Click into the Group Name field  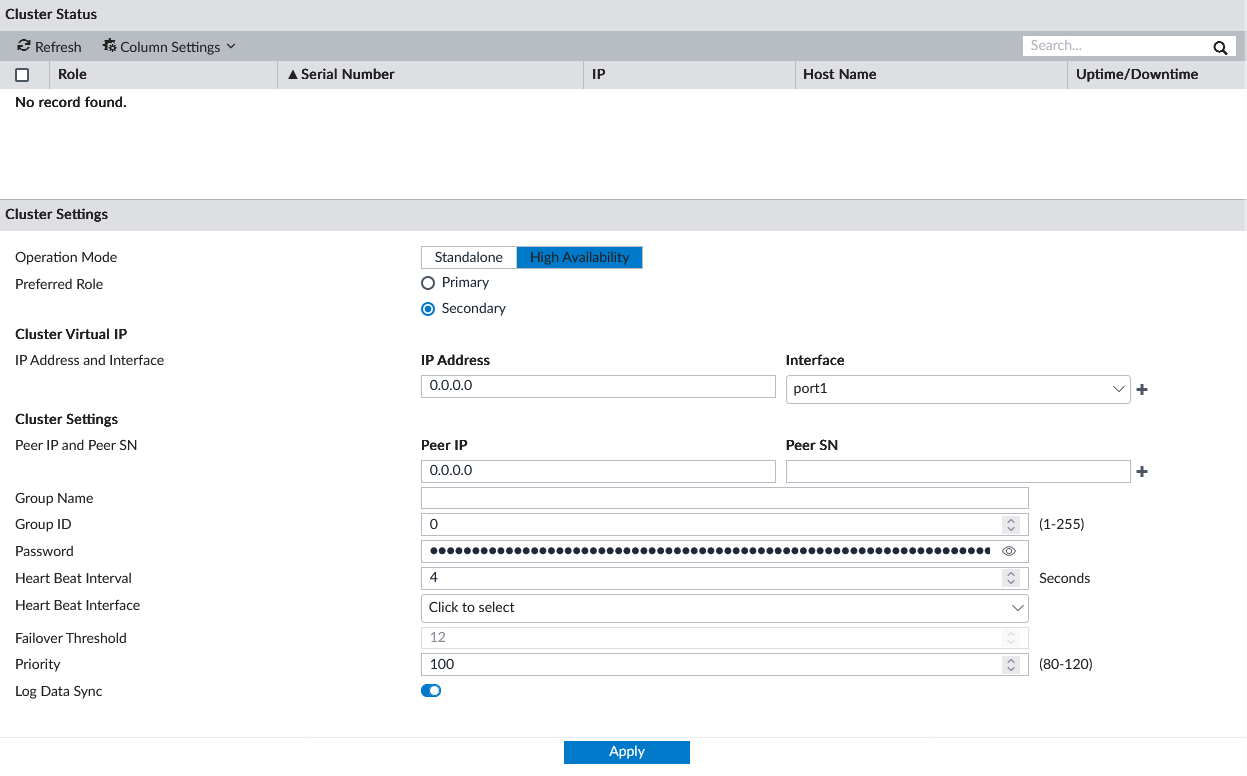pyautogui.click(x=724, y=498)
